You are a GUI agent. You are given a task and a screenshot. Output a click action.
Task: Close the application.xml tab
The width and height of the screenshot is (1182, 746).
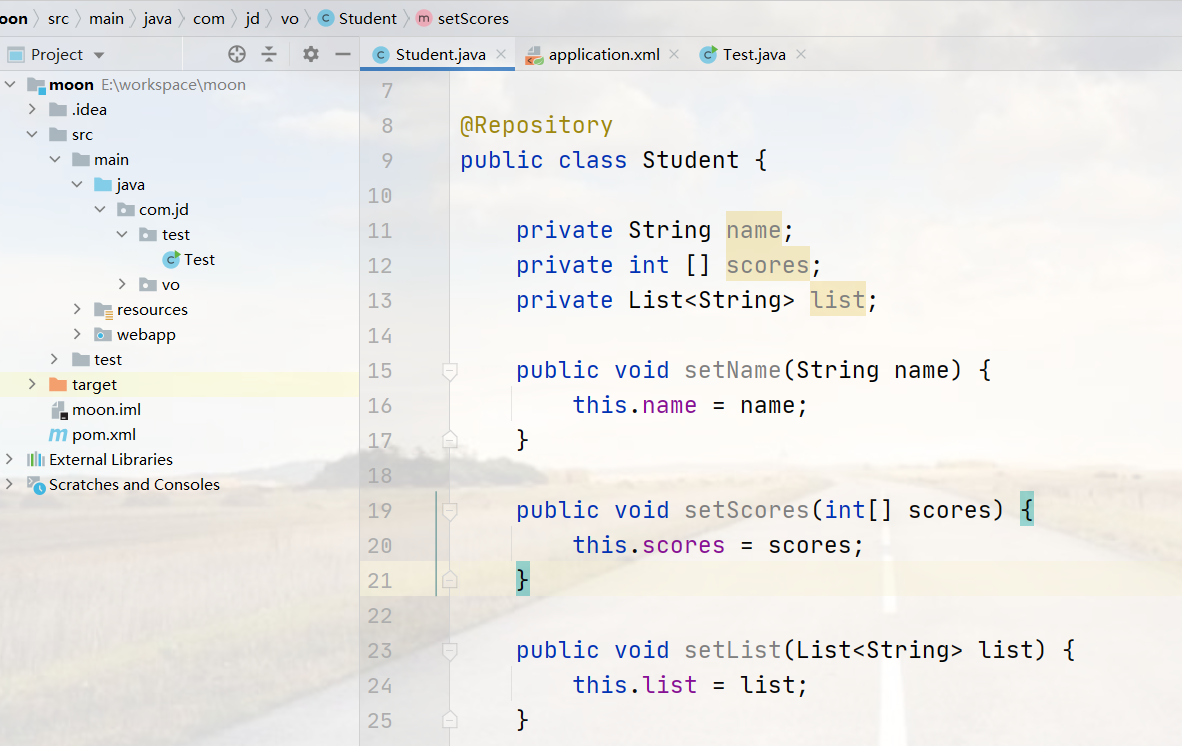click(674, 54)
